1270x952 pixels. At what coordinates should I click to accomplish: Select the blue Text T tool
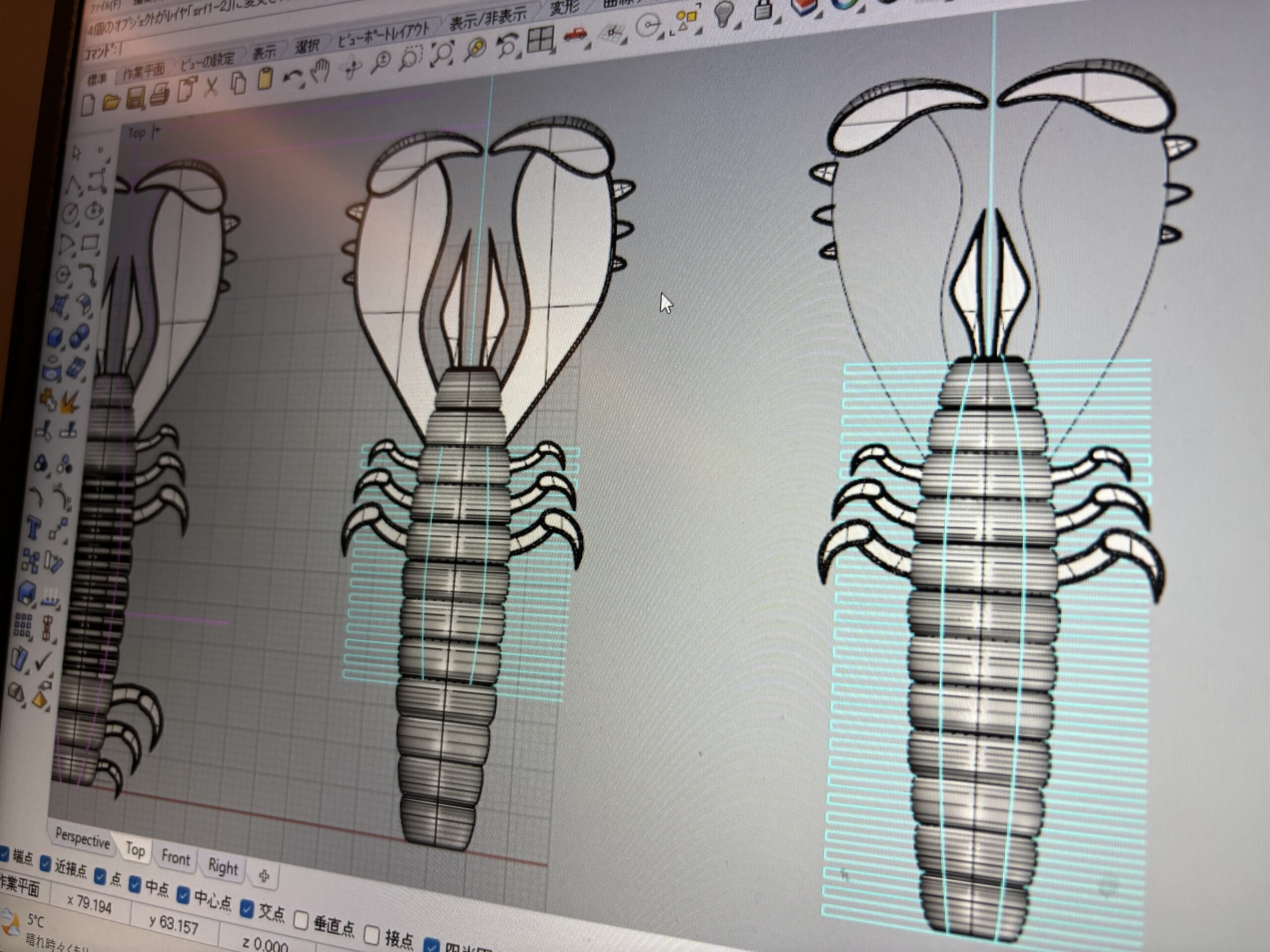33,527
